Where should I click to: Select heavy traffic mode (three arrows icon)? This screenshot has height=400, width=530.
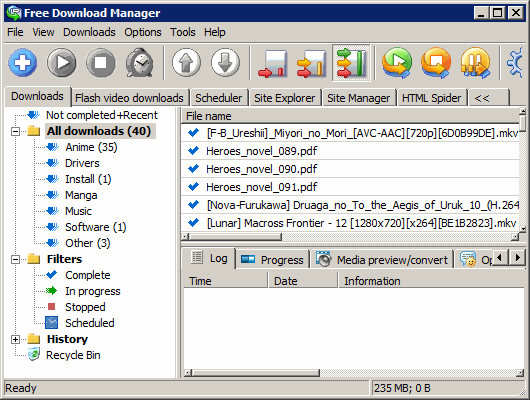(x=351, y=63)
